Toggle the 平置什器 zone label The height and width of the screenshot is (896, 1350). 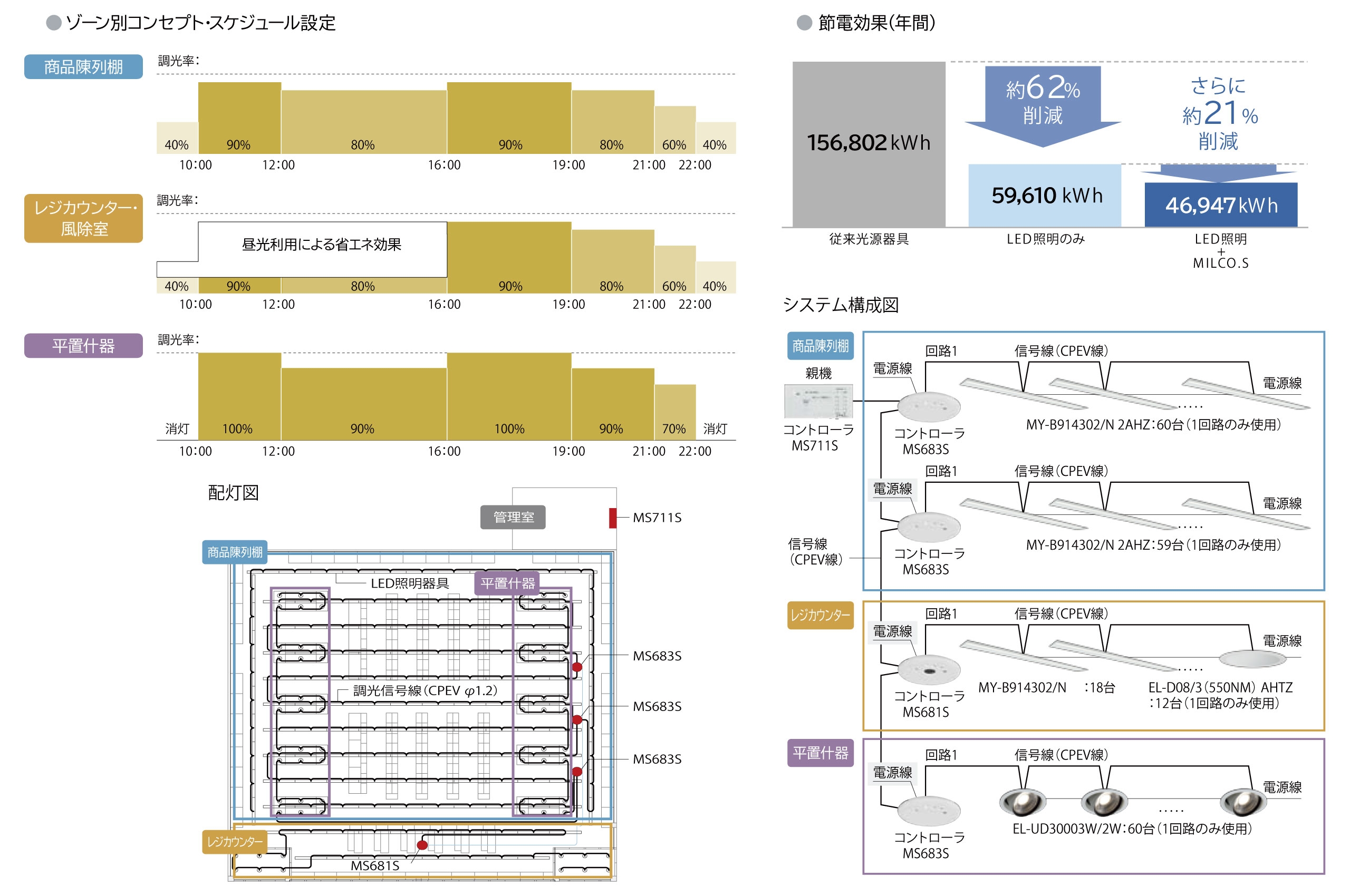[x=82, y=347]
